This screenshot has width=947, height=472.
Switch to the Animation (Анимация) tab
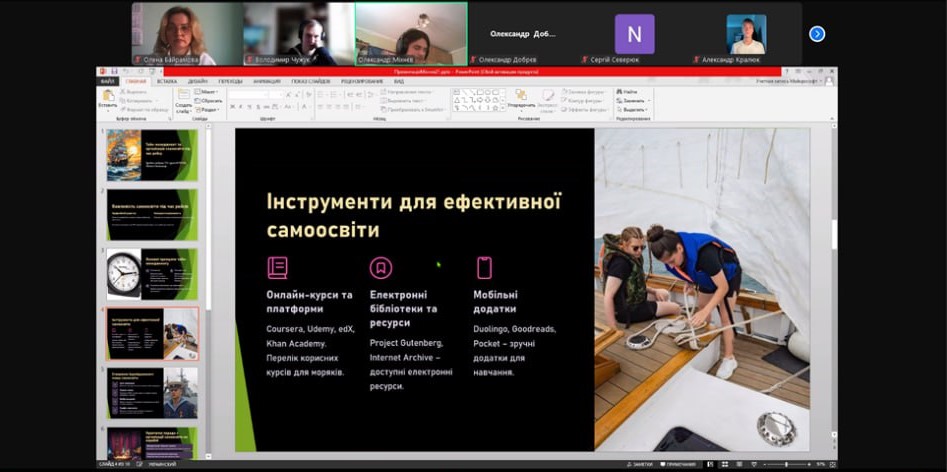[x=266, y=81]
